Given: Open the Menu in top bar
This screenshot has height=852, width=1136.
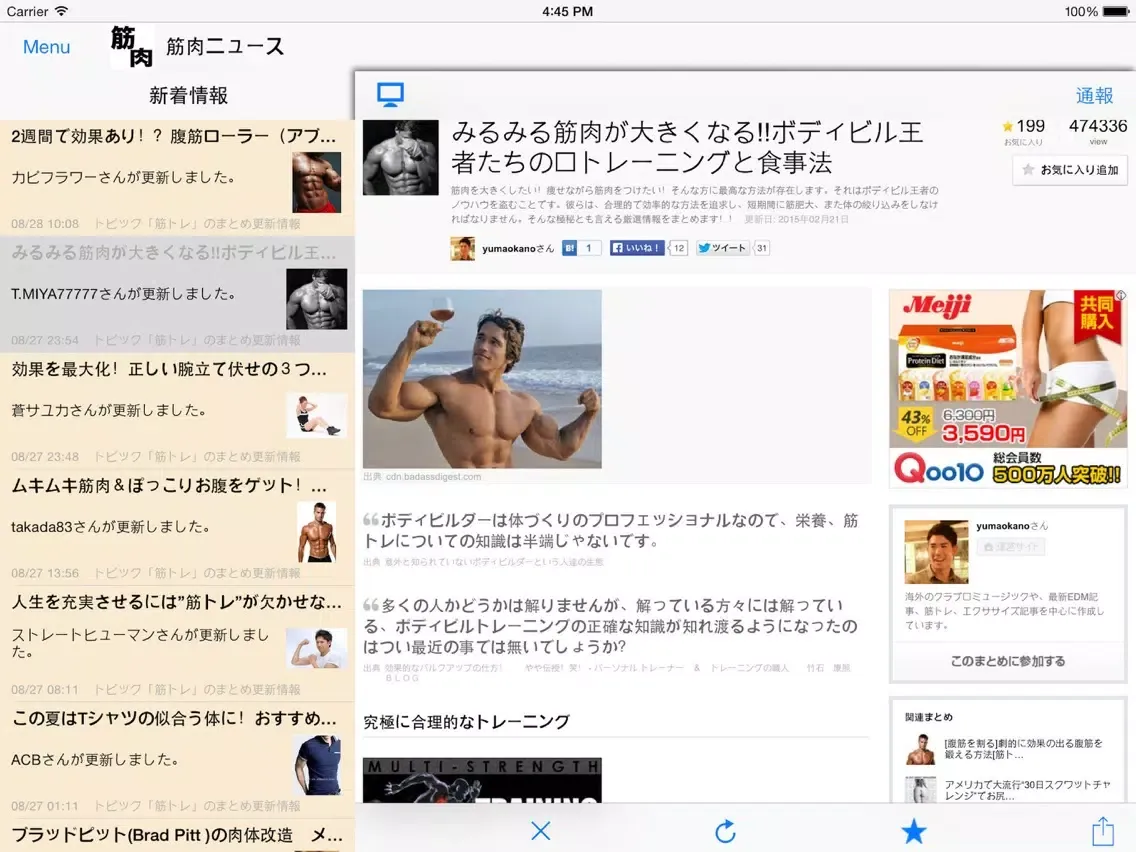Looking at the screenshot, I should click(x=46, y=47).
